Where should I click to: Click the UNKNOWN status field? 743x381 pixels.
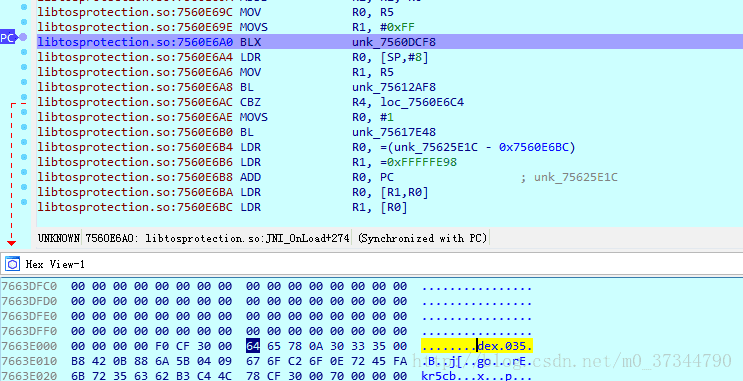click(59, 238)
